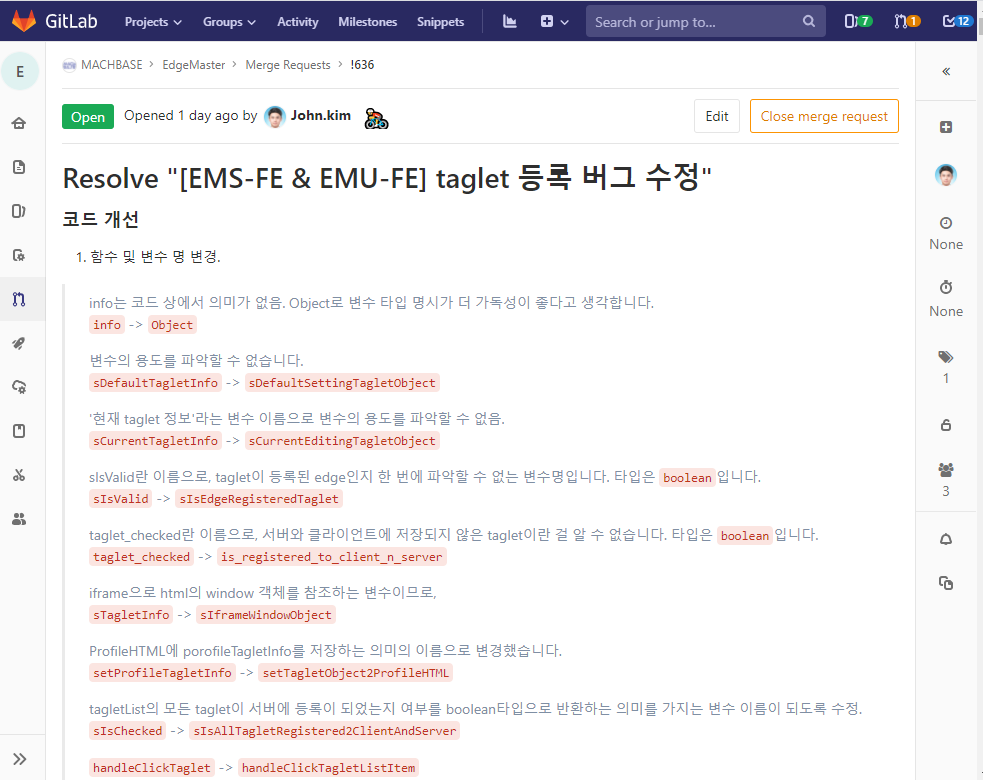Open the plus new-item dropdown in navbar
Screen dimensions: 983x780
tap(554, 22)
